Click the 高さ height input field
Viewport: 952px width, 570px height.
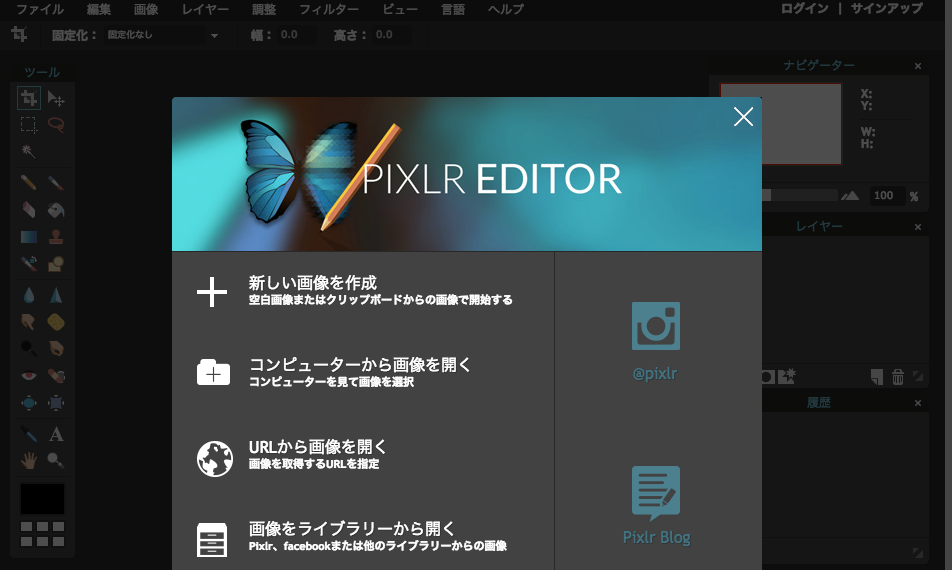(x=392, y=35)
